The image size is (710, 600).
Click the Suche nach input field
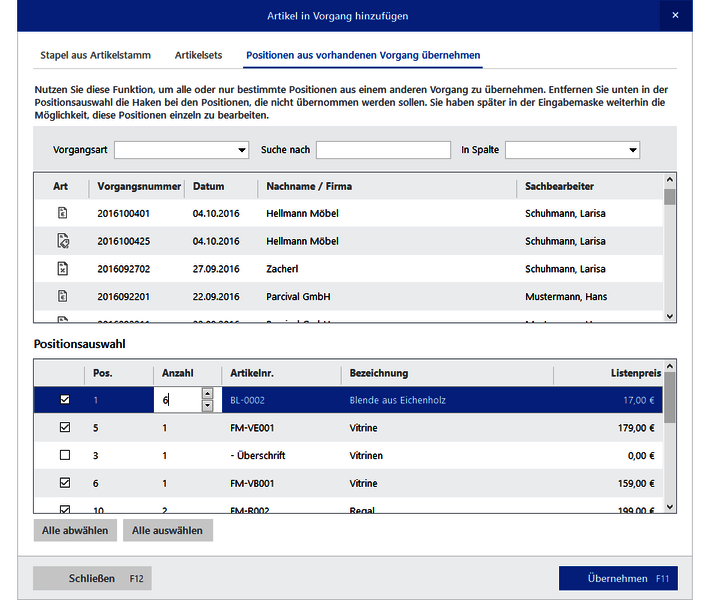click(x=384, y=150)
